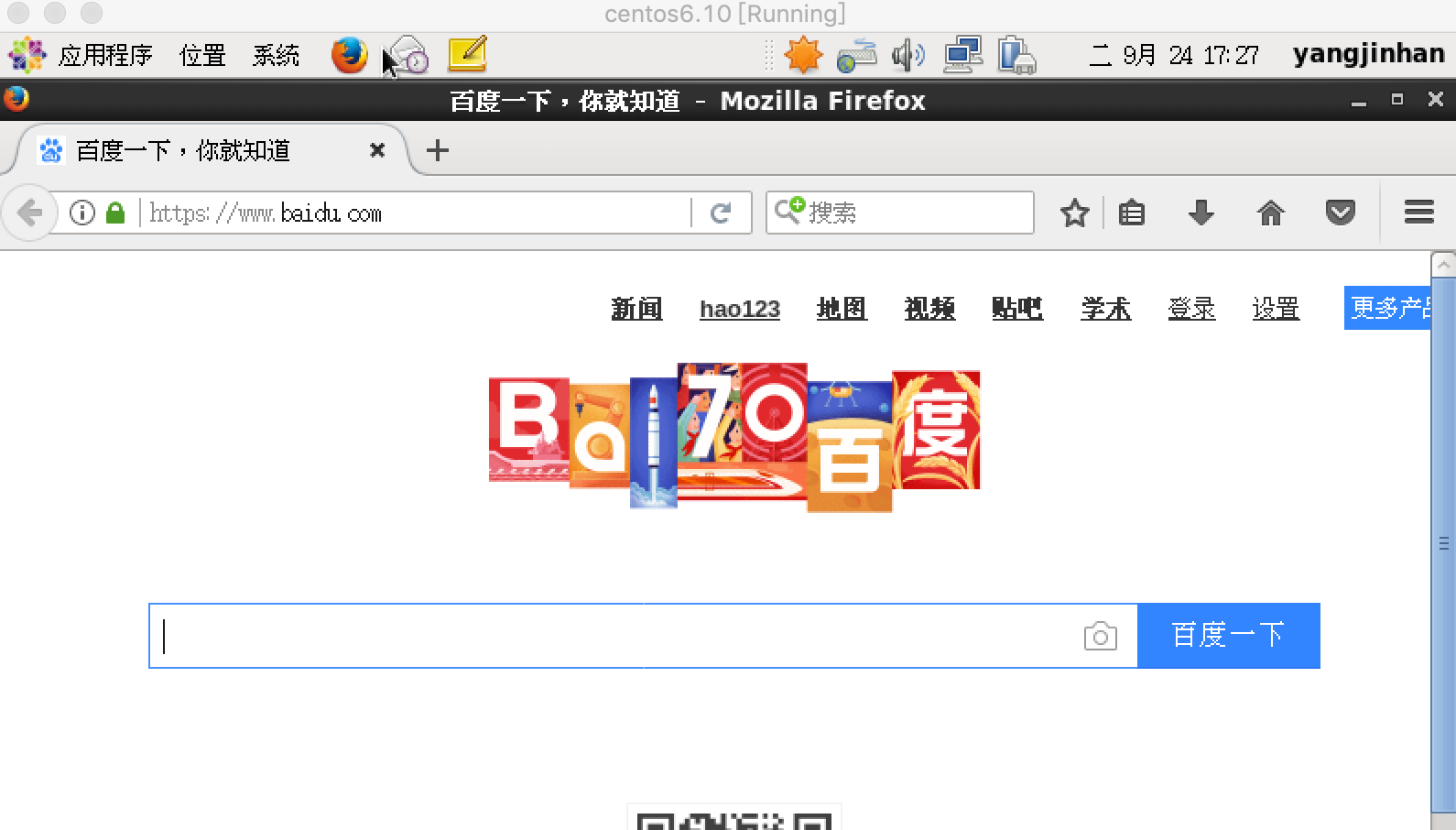
Task: Open the volume speaker tray icon
Action: pyautogui.click(x=907, y=55)
